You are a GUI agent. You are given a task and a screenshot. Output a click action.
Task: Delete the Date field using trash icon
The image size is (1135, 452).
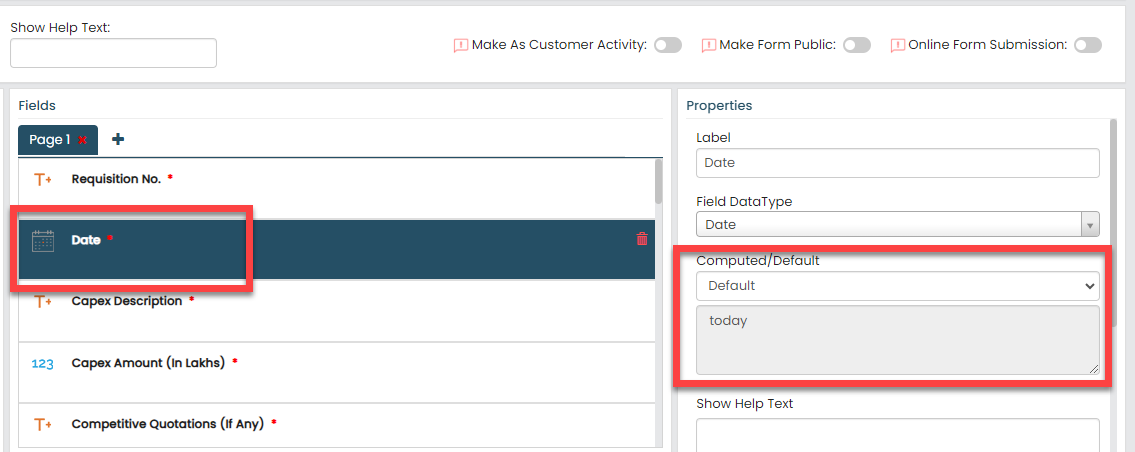pyautogui.click(x=642, y=239)
